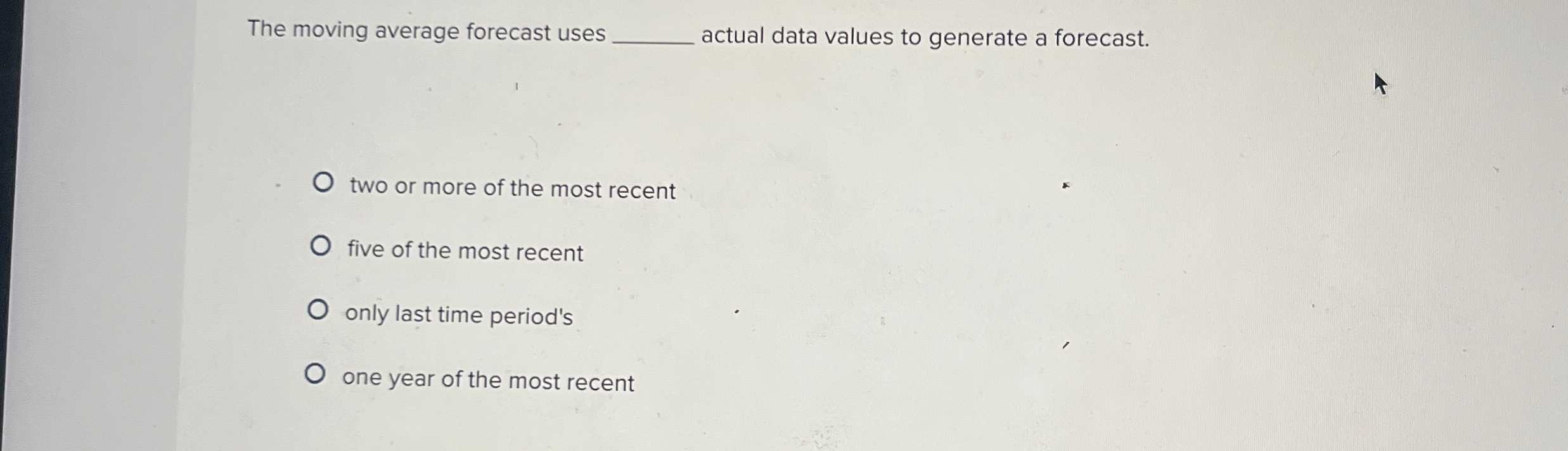The width and height of the screenshot is (1568, 451).
Task: Click the radio circle beside "five of the most recent"
Action: coord(321,246)
